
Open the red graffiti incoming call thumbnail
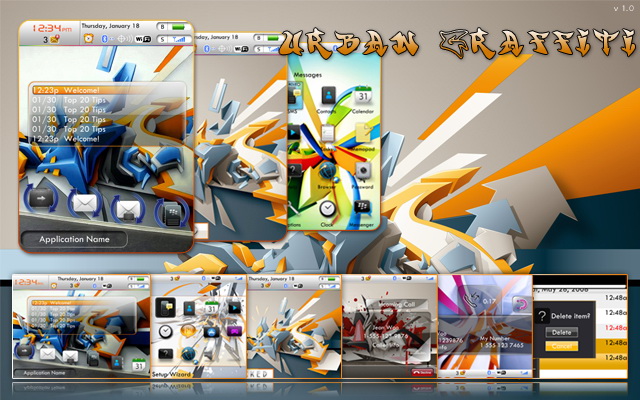point(389,326)
